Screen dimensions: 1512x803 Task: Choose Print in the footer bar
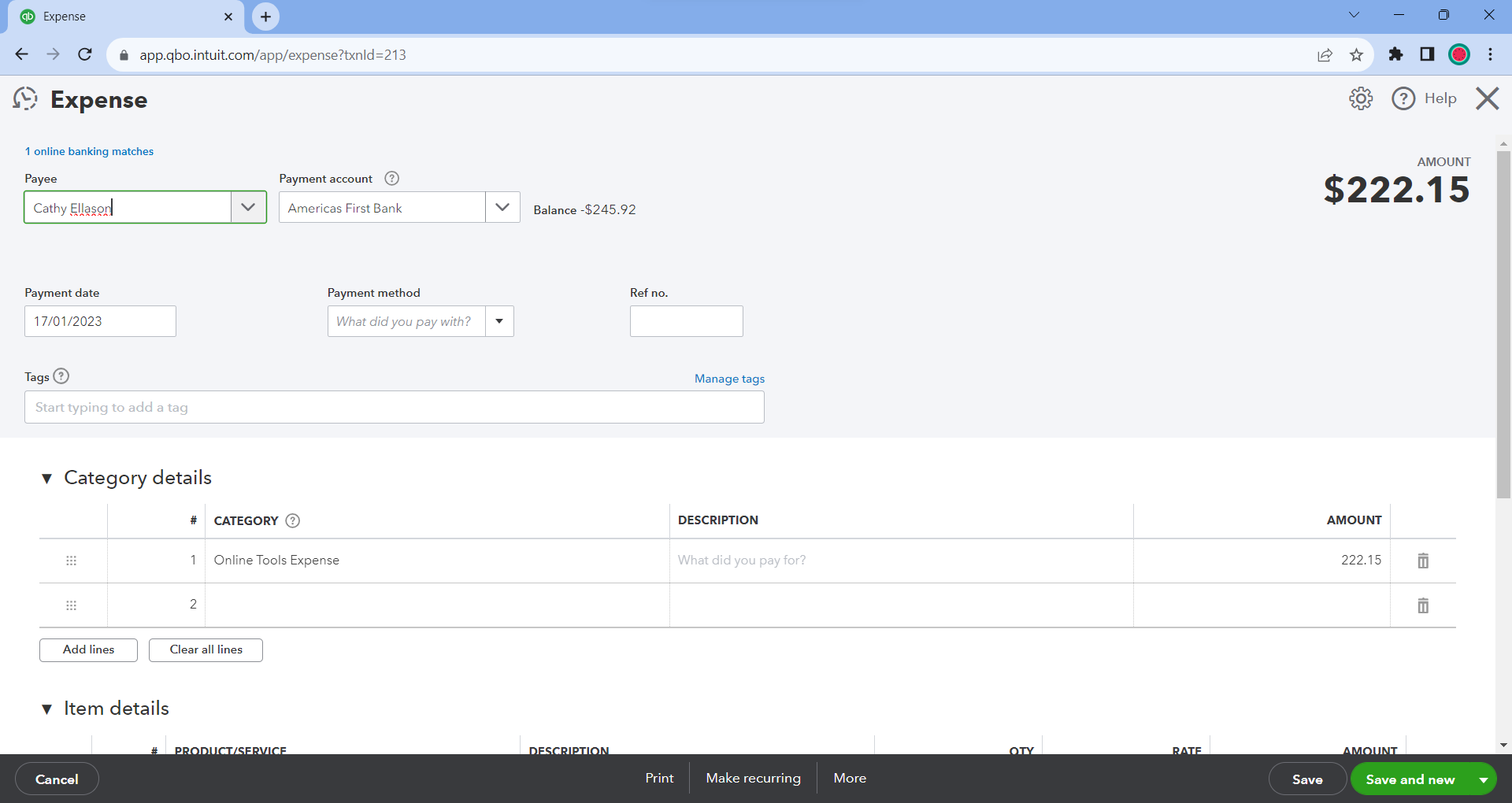point(659,778)
